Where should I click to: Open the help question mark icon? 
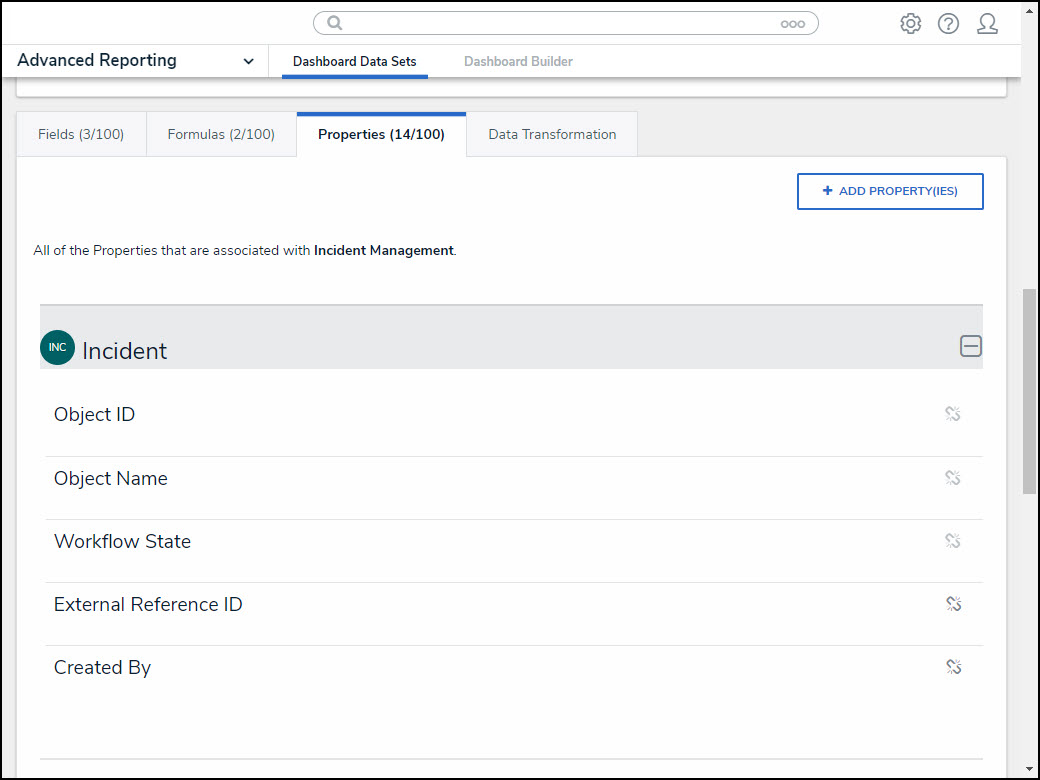coord(948,24)
